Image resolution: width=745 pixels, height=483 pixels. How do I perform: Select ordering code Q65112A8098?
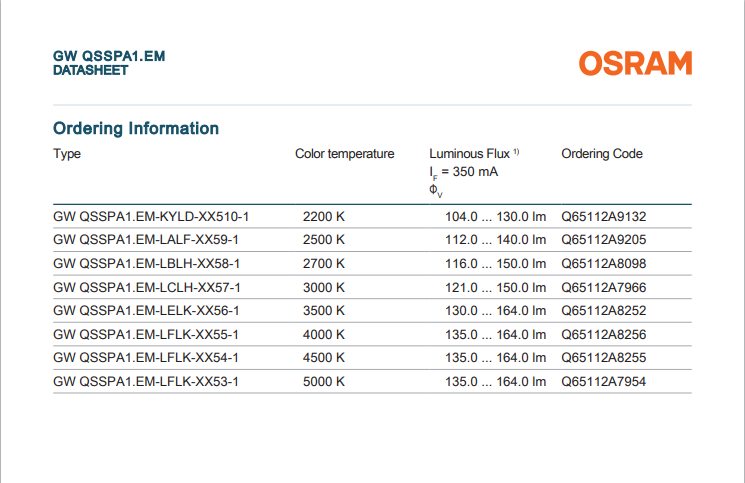coord(604,264)
